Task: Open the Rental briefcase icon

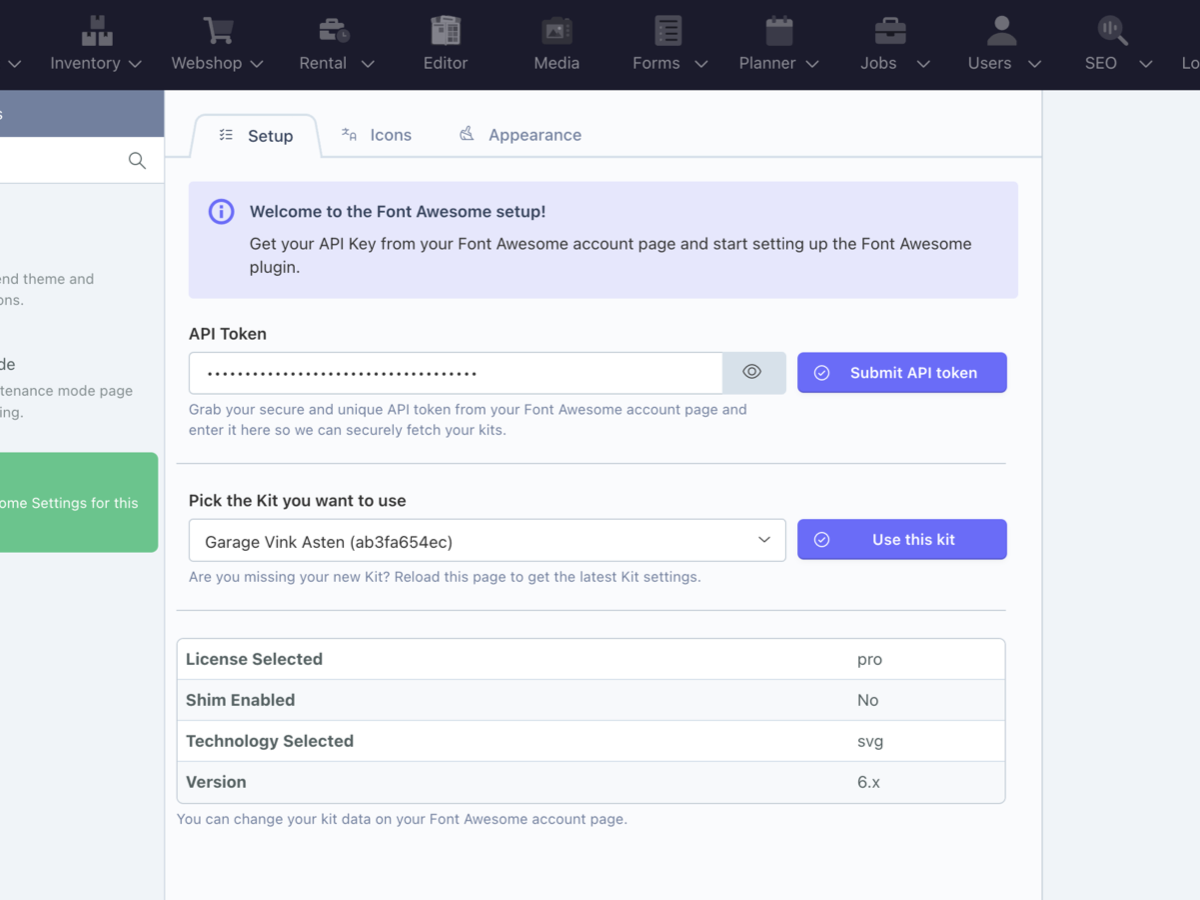Action: tap(334, 30)
